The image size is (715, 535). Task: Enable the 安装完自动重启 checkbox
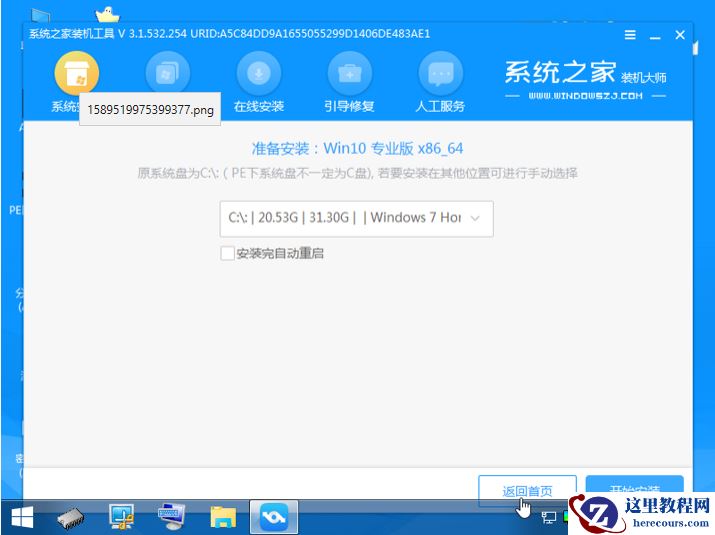pos(227,253)
